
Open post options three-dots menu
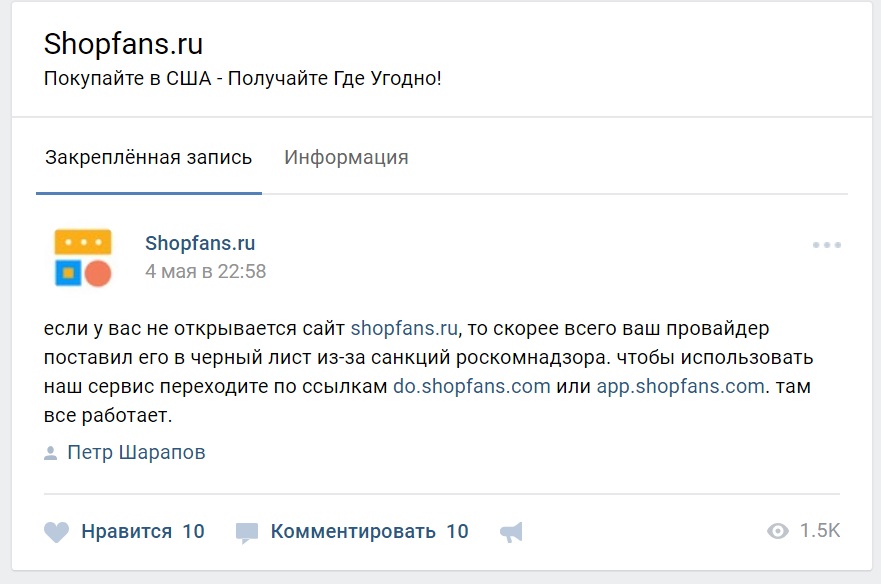click(826, 245)
